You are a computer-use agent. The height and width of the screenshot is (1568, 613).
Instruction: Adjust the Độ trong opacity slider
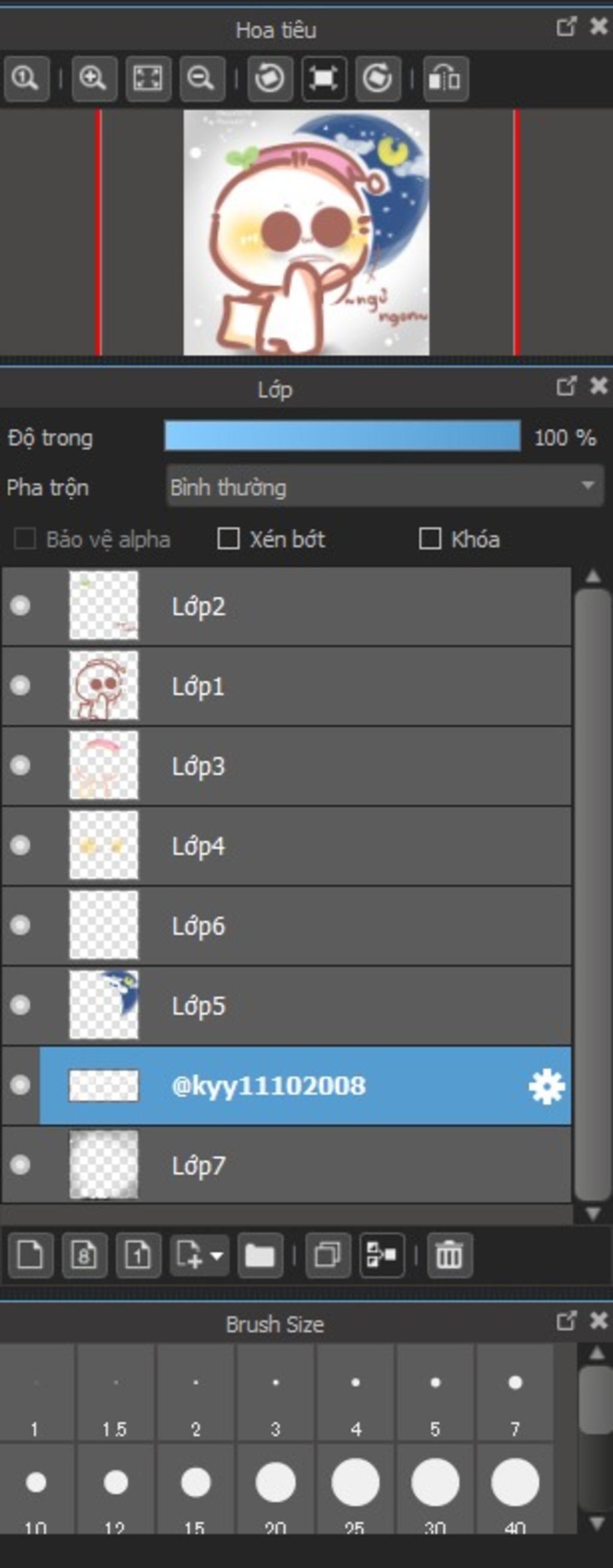pyautogui.click(x=342, y=436)
